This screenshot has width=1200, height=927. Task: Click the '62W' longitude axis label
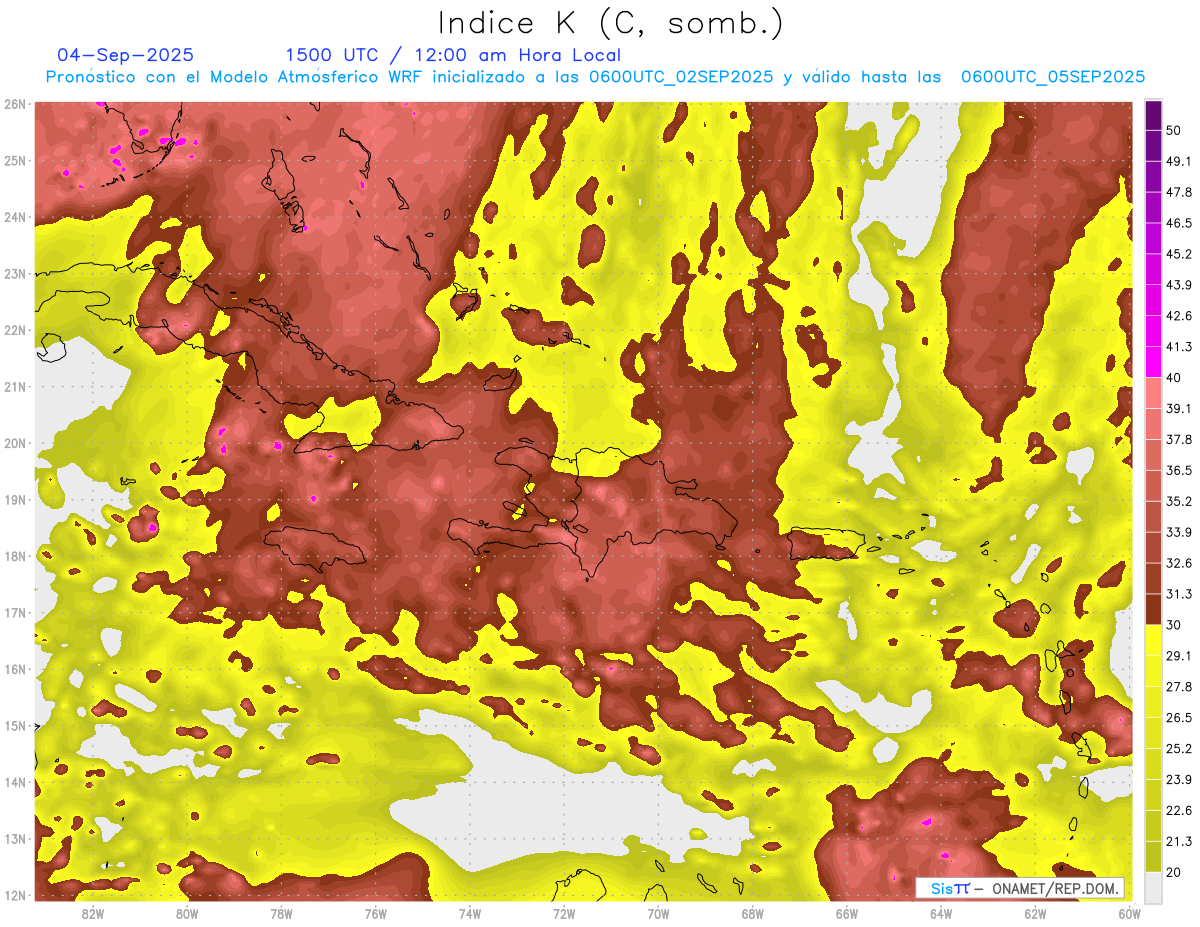point(1035,913)
